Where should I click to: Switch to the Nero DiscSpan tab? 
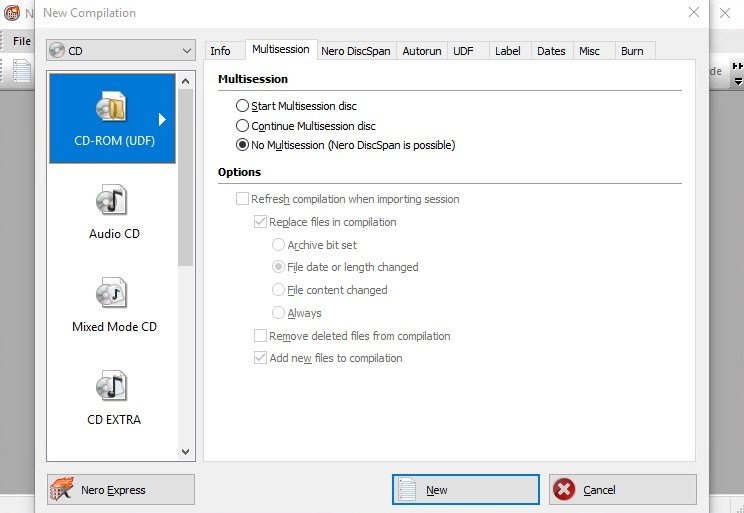(356, 51)
